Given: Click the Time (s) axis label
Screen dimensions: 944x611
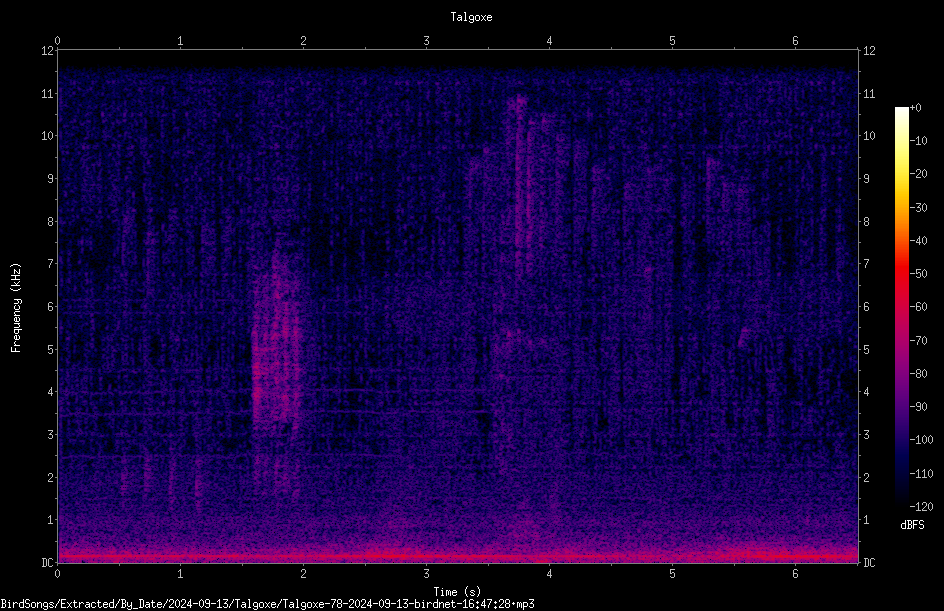Looking at the screenshot, I should tap(457, 592).
